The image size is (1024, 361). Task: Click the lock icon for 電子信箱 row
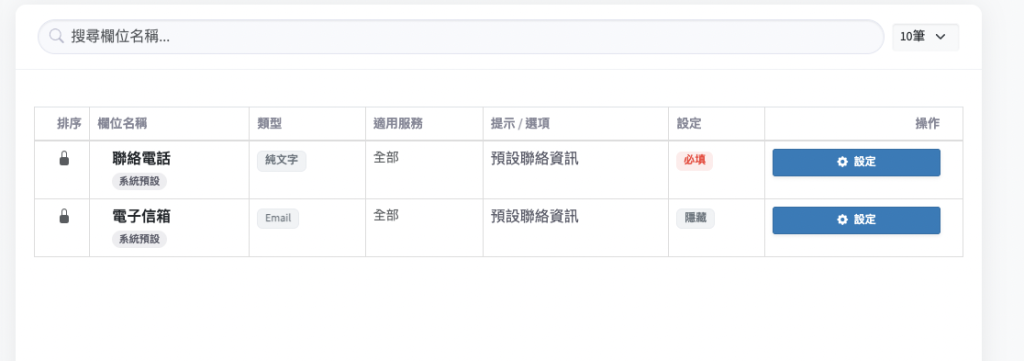64,216
